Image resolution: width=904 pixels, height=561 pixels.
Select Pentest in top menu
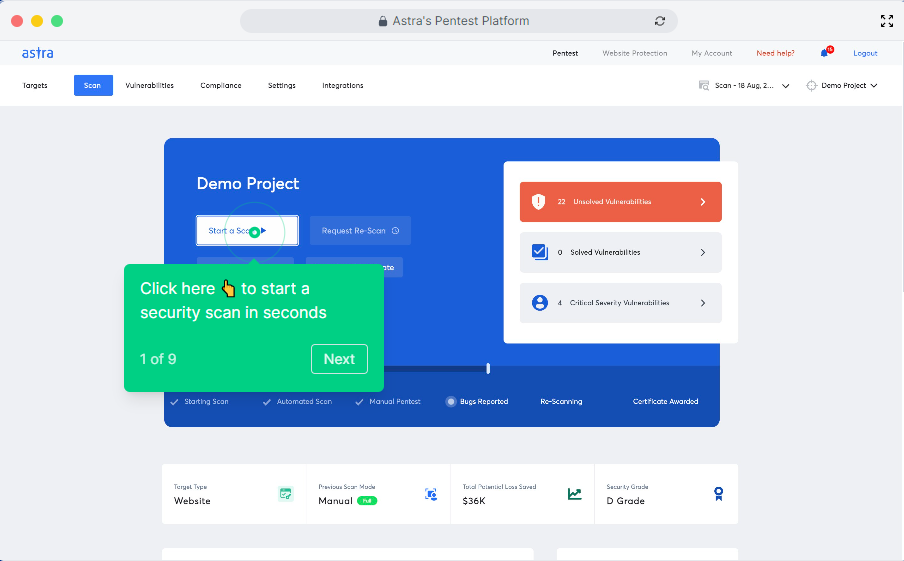tap(565, 53)
